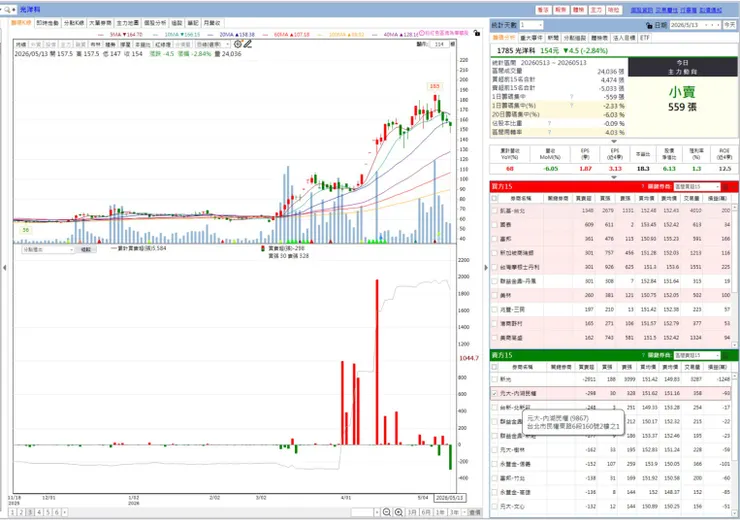Open the 統計天數 dropdown
This screenshot has width=740, height=520.
point(540,25)
